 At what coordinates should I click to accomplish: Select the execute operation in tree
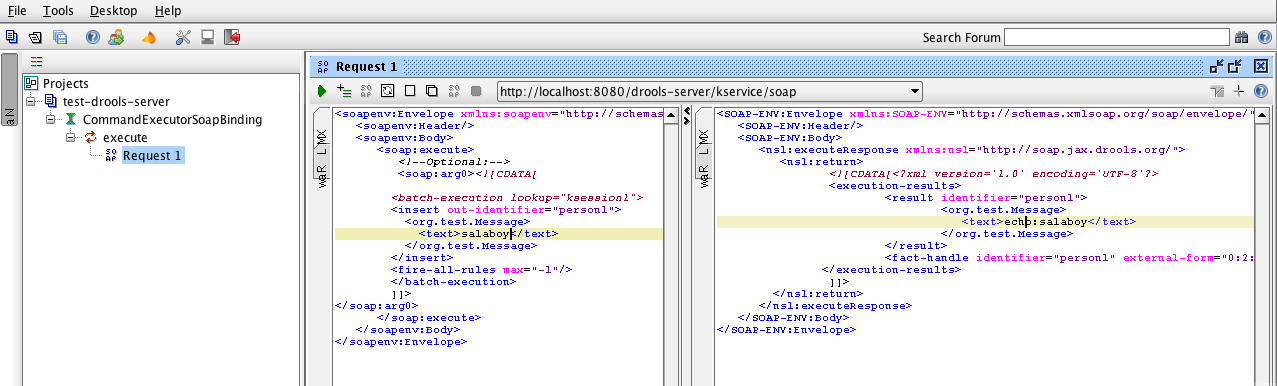(x=125, y=137)
